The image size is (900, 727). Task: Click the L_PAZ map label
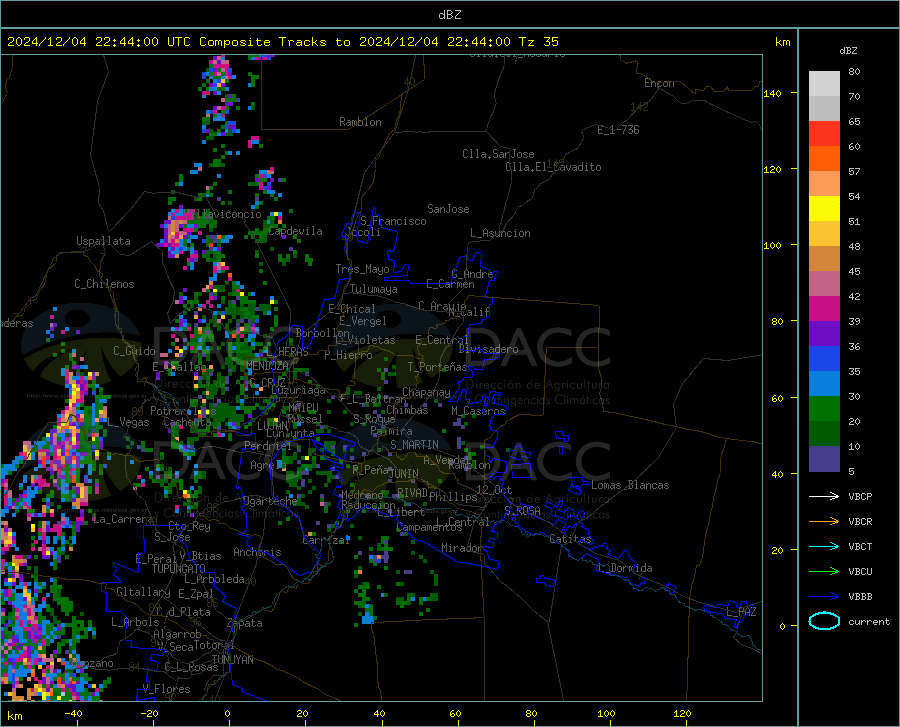pos(741,612)
